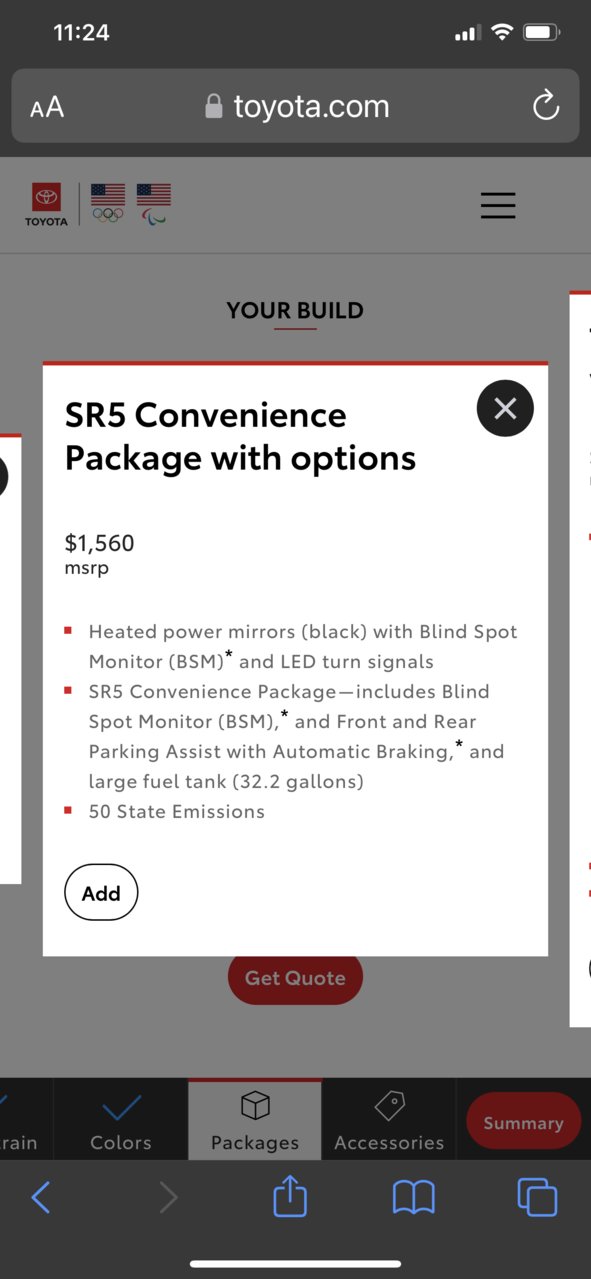591x1279 pixels.
Task: Open Safari bookmarks book icon
Action: [413, 1197]
